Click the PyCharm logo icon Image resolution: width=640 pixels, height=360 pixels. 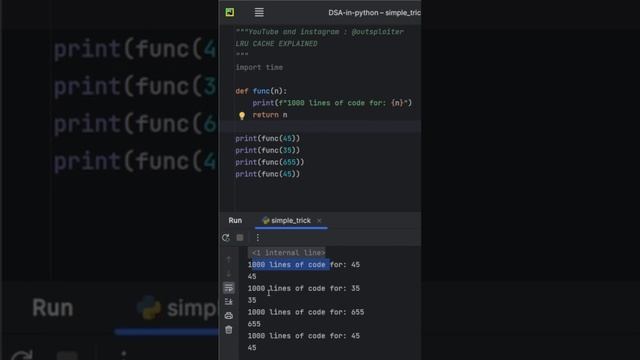[230, 12]
